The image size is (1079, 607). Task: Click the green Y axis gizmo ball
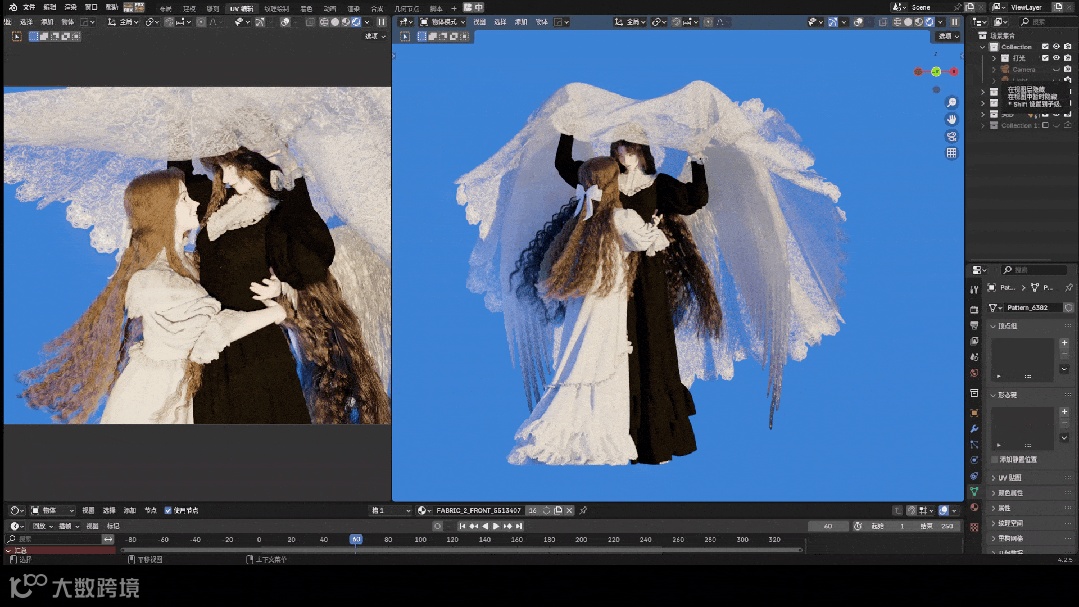click(x=935, y=72)
